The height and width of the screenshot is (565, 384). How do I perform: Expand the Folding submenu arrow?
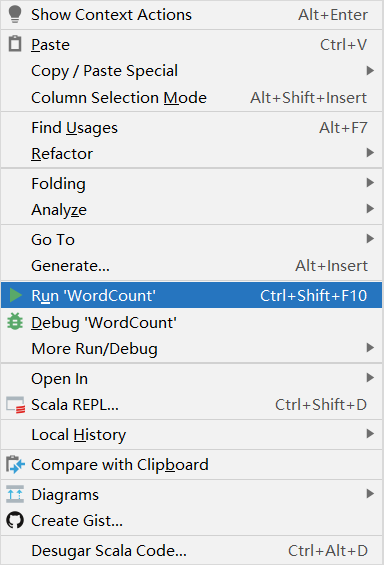coord(370,183)
